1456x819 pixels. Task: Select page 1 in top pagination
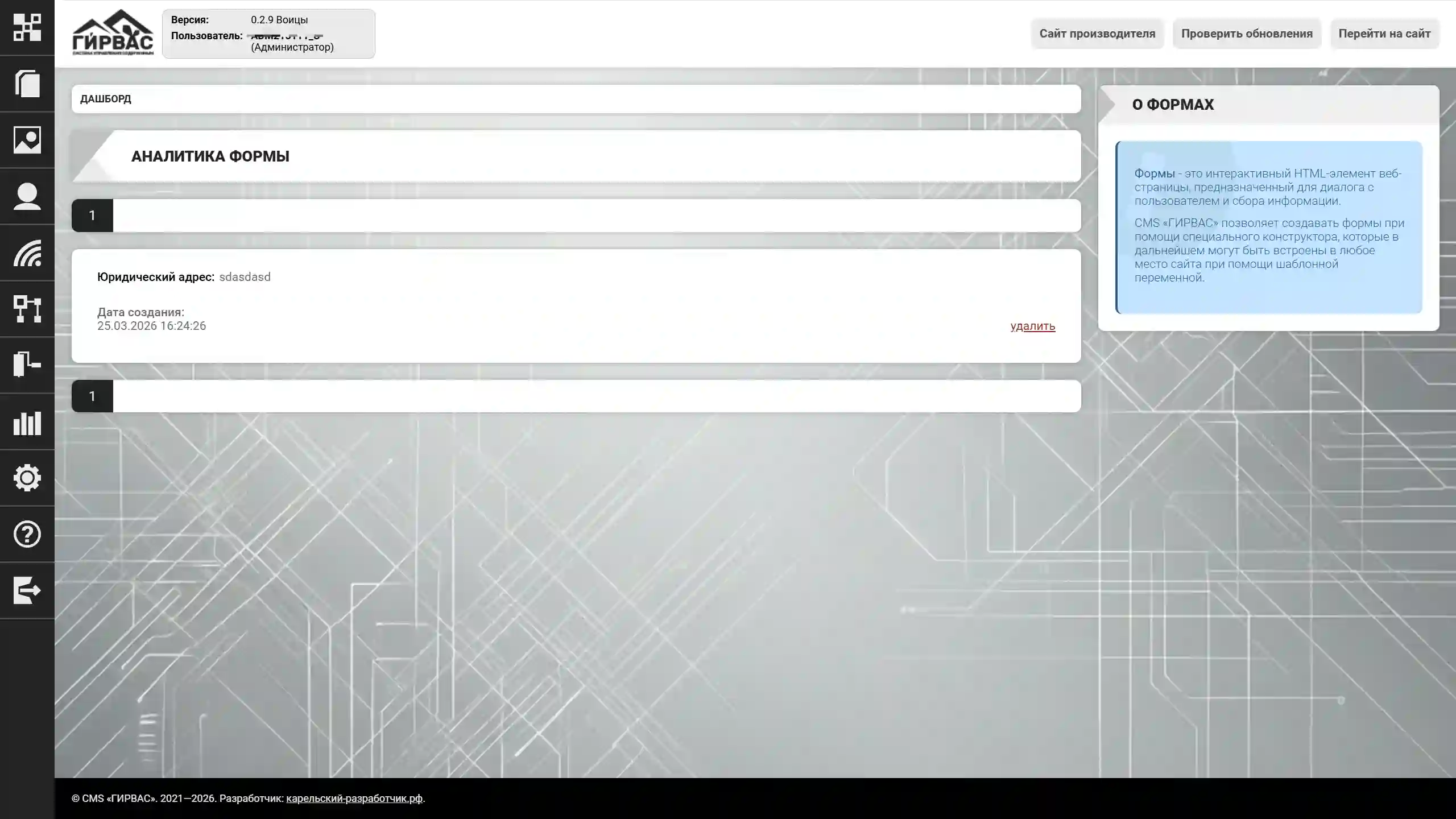[93, 215]
